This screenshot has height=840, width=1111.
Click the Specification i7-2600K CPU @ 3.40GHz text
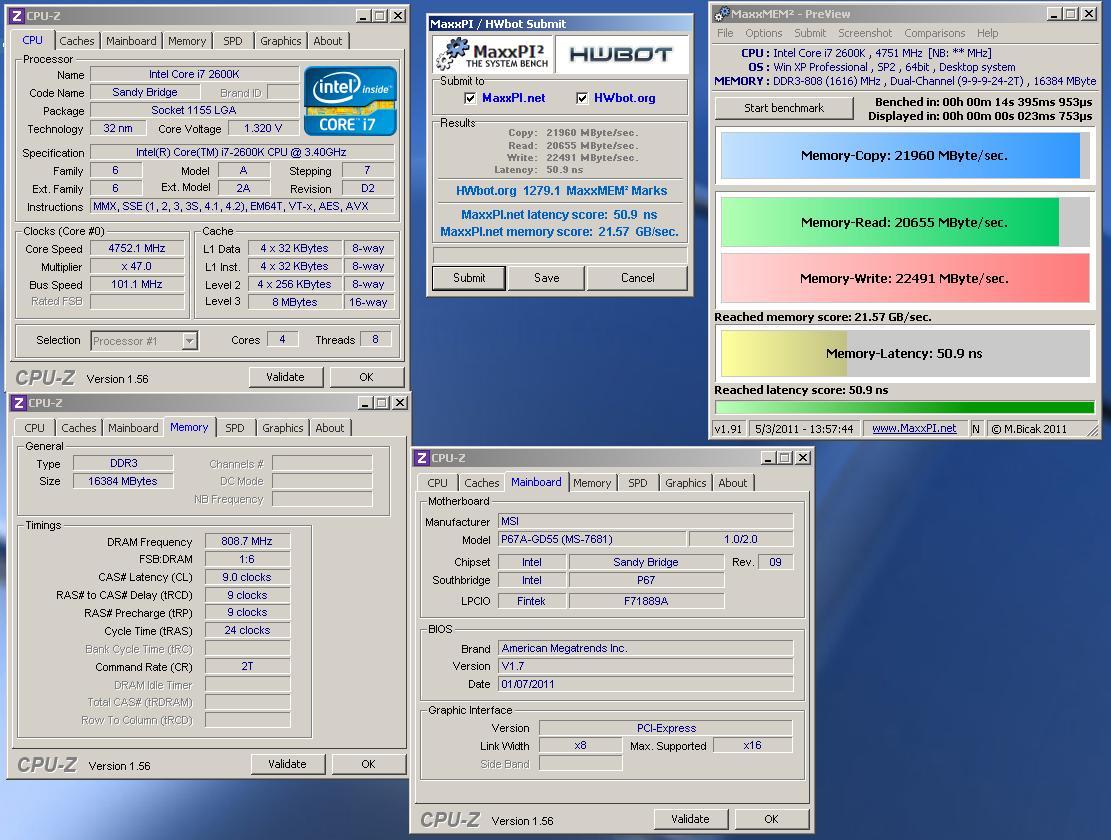[242, 152]
